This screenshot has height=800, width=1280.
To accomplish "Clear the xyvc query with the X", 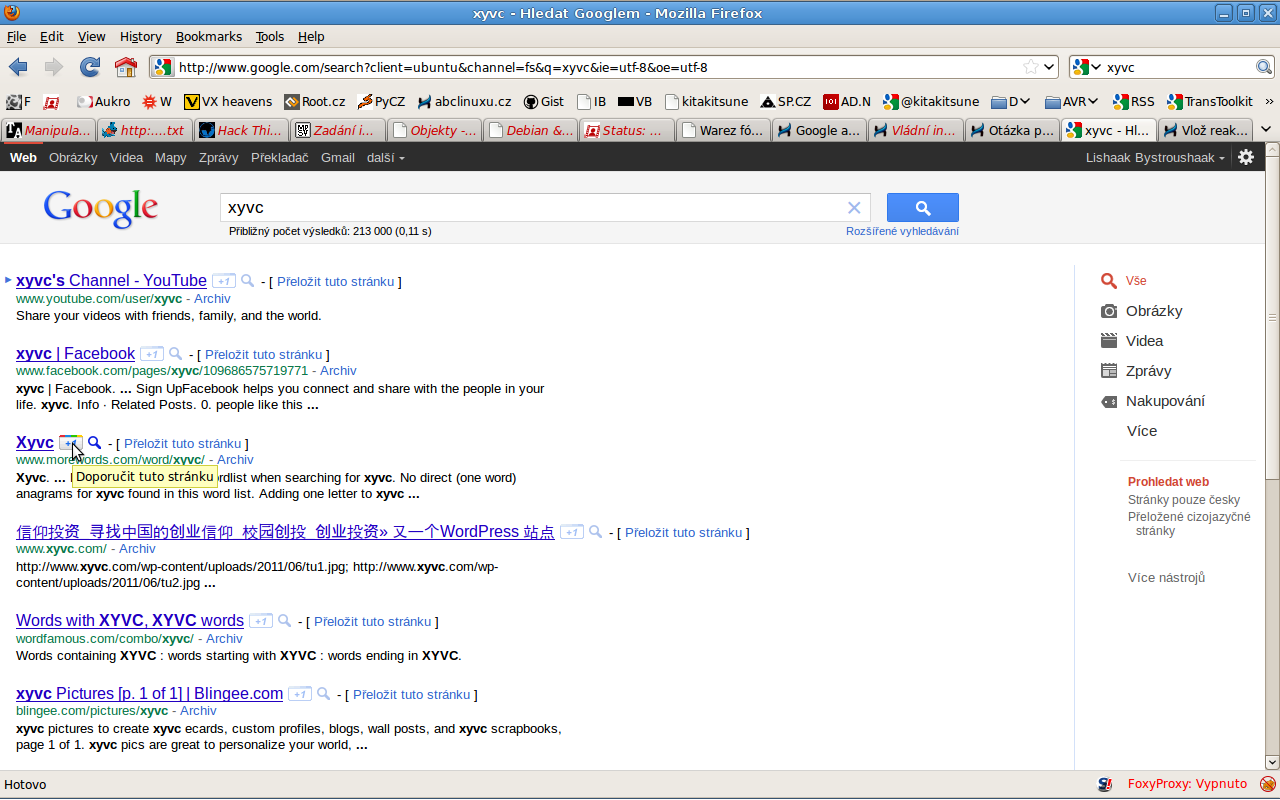I will click(854, 208).
